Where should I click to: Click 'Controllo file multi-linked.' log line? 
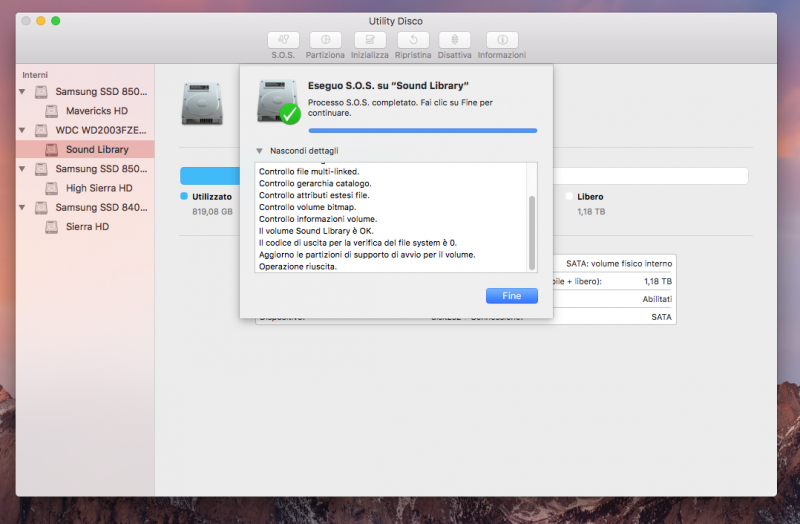point(309,171)
